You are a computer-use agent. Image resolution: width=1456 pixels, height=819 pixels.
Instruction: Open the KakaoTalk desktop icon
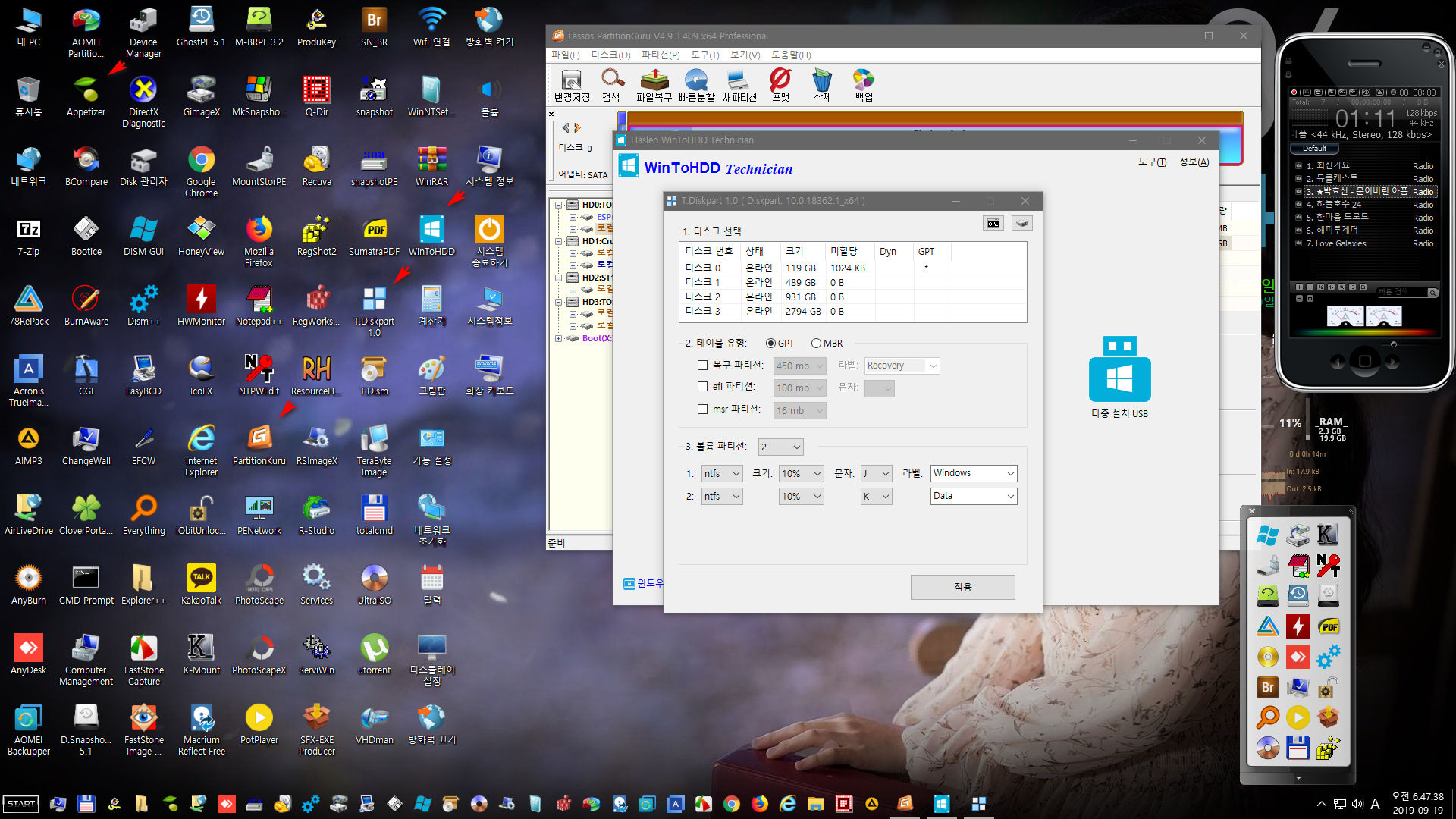[x=201, y=585]
